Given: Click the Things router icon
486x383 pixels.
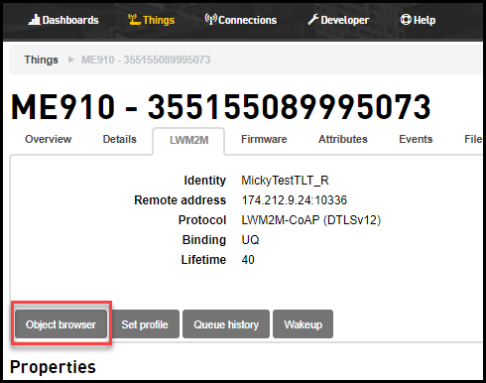Looking at the screenshot, I should click(x=134, y=20).
